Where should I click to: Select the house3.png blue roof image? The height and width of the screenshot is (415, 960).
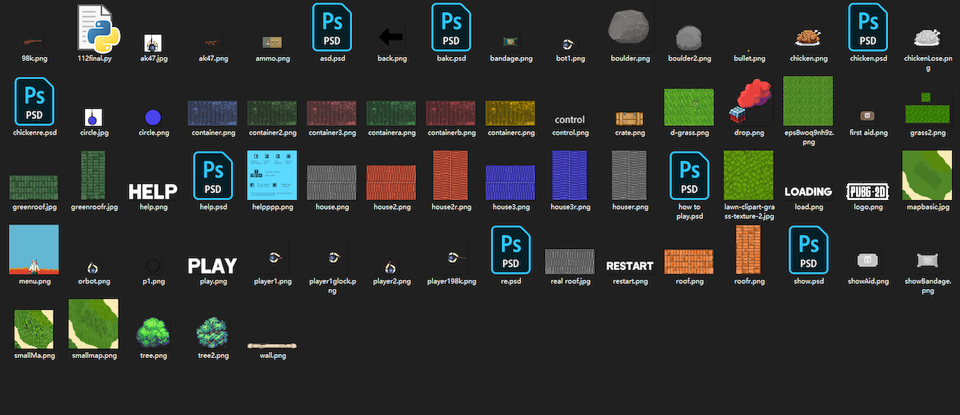pyautogui.click(x=510, y=182)
